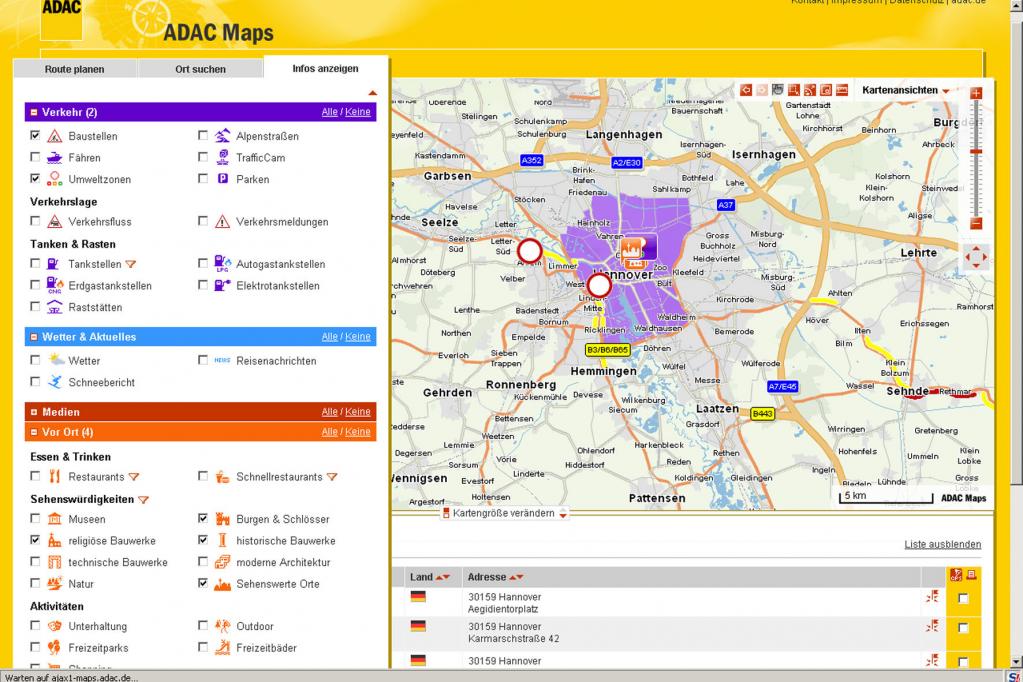The height and width of the screenshot is (682, 1023).
Task: Click the route waypoint tool on map toolbar
Action: tap(810, 90)
